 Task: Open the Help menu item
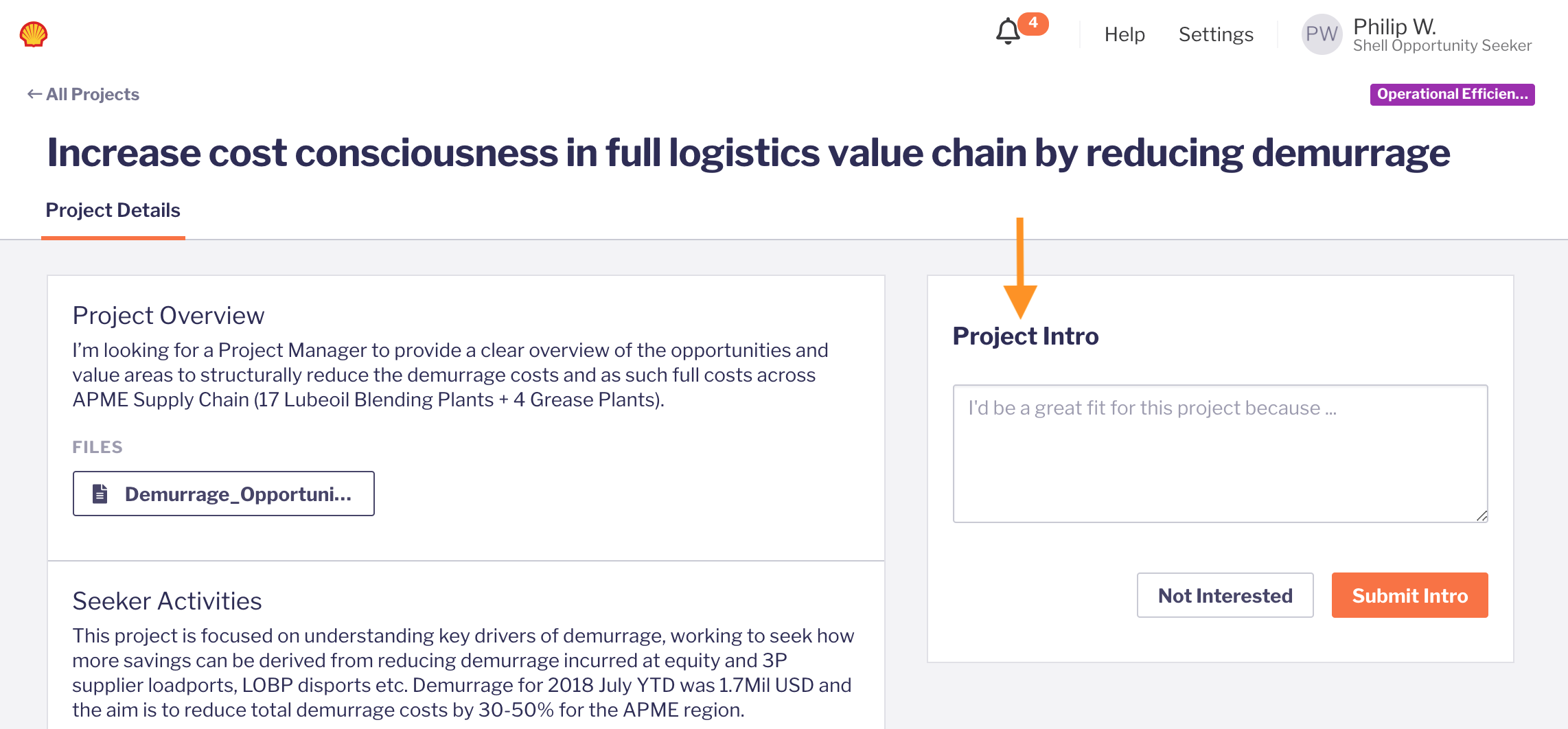[1125, 34]
